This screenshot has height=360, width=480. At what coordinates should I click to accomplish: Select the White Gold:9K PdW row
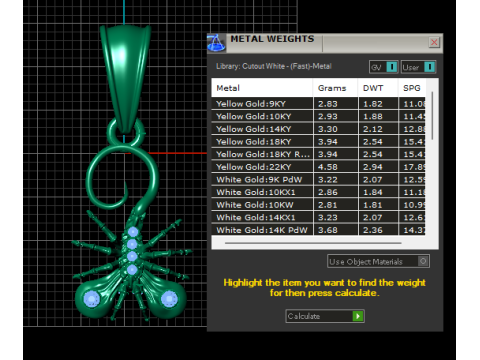(318, 180)
